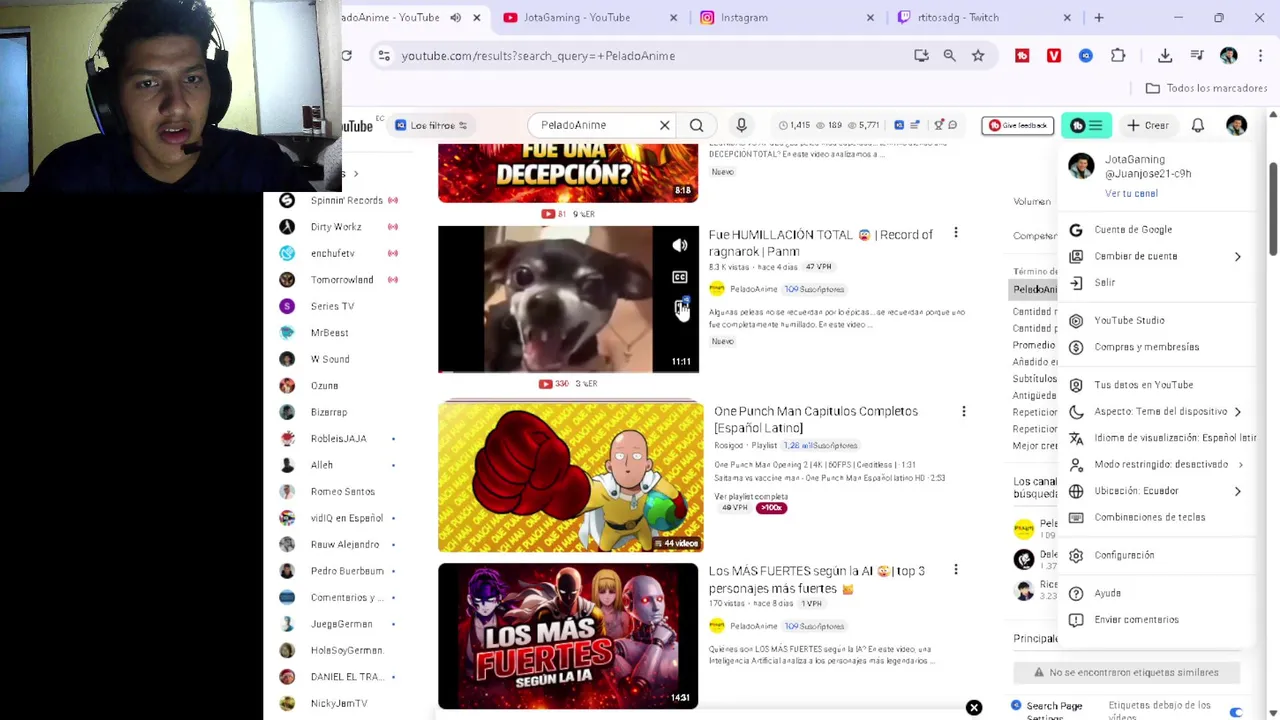Image resolution: width=1280 pixels, height=720 pixels.
Task: Click the Give feedback button
Action: (x=1017, y=125)
